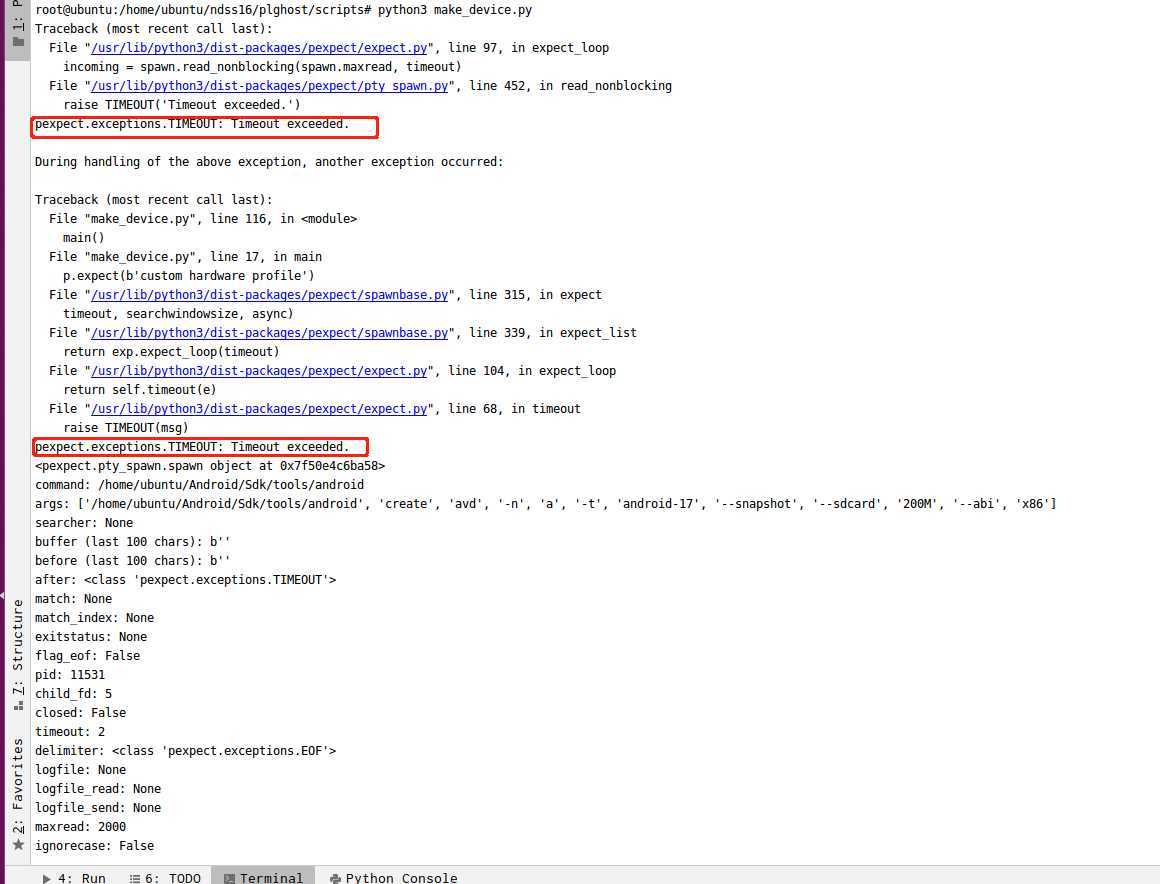Open the Structure side panel tab
Viewport: 1160px width, 884px height.
pos(18,655)
